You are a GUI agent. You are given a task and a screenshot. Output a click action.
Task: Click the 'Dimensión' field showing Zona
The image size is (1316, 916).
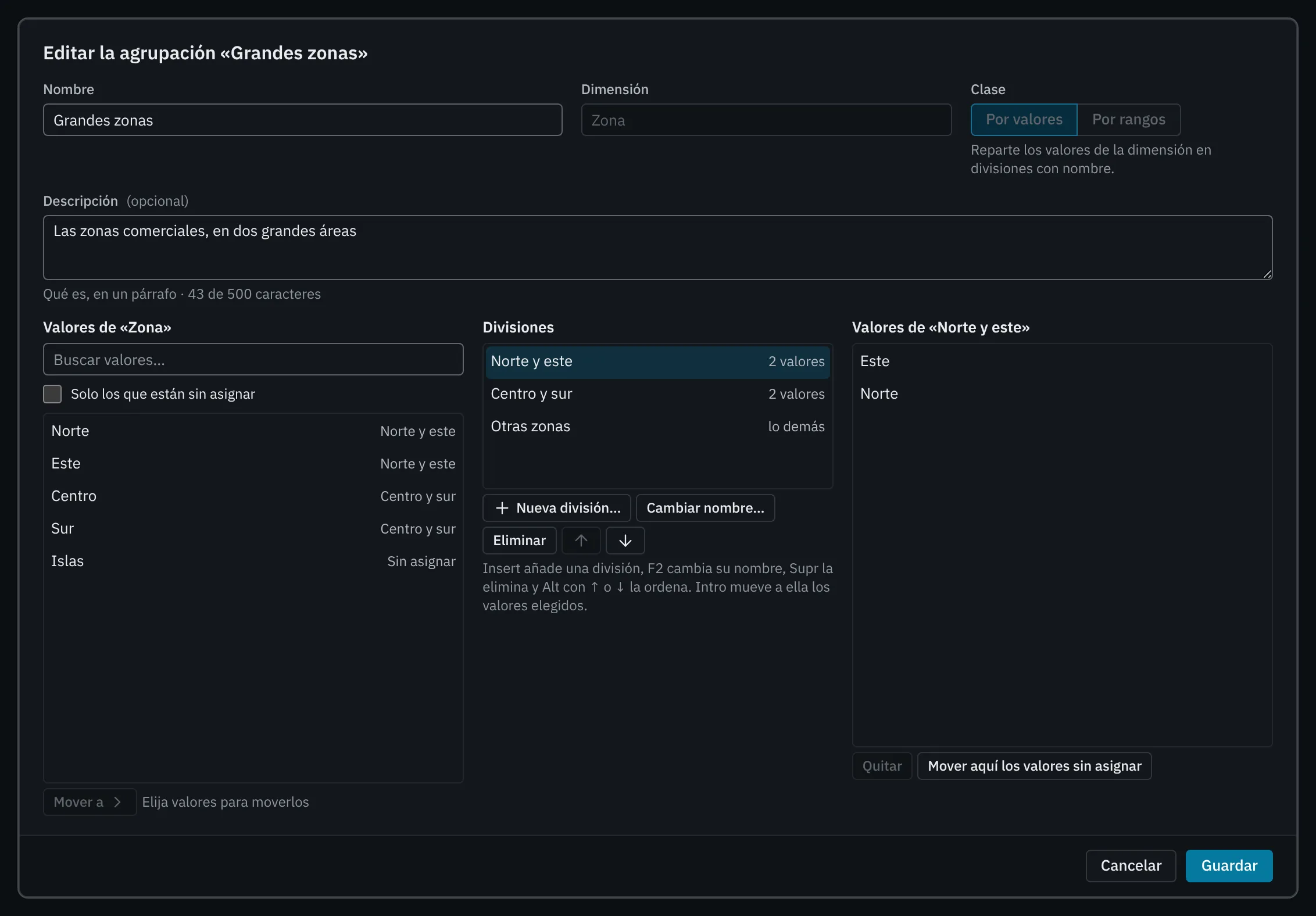(766, 120)
